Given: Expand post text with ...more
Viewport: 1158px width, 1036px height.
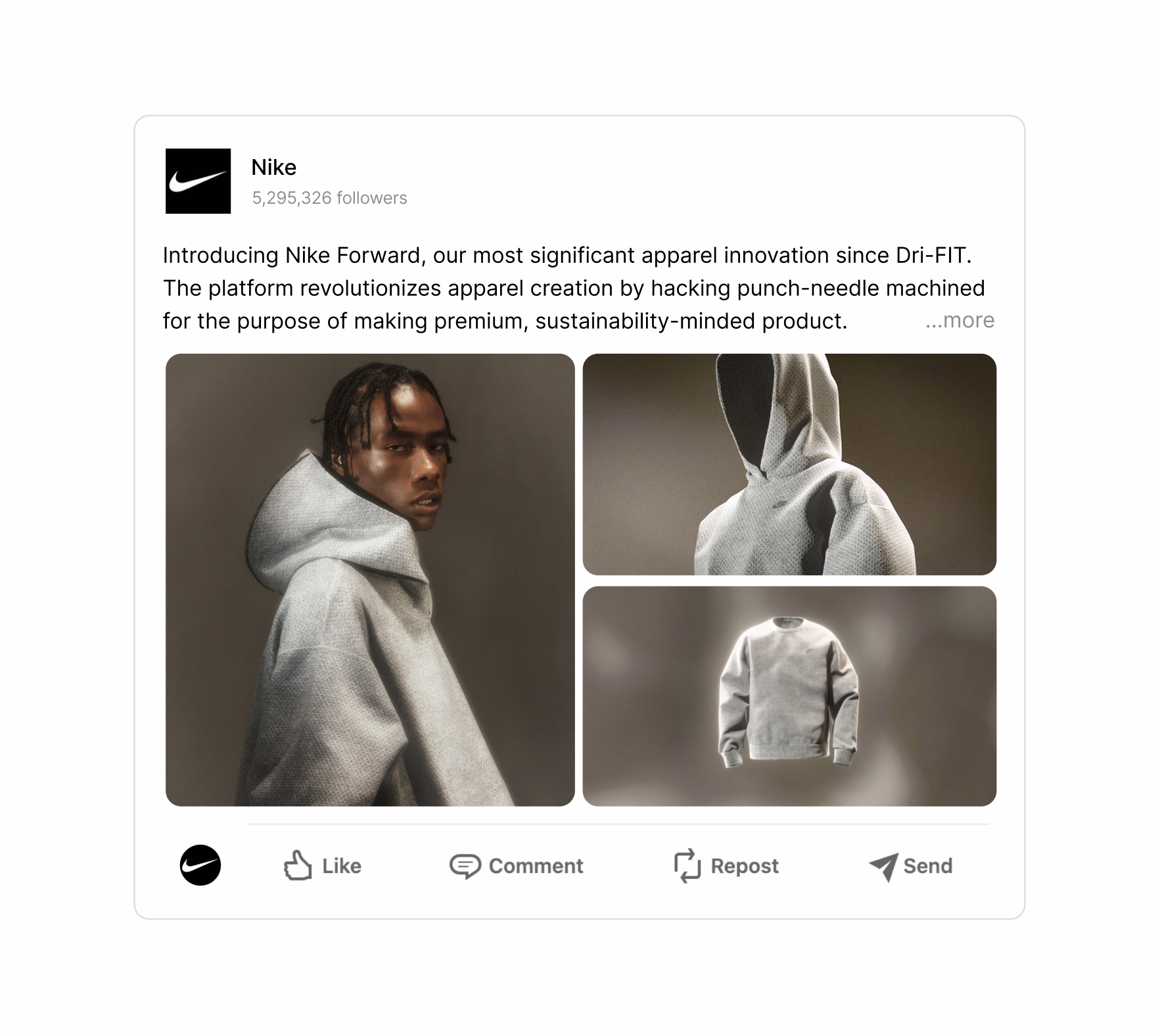Looking at the screenshot, I should (x=960, y=320).
